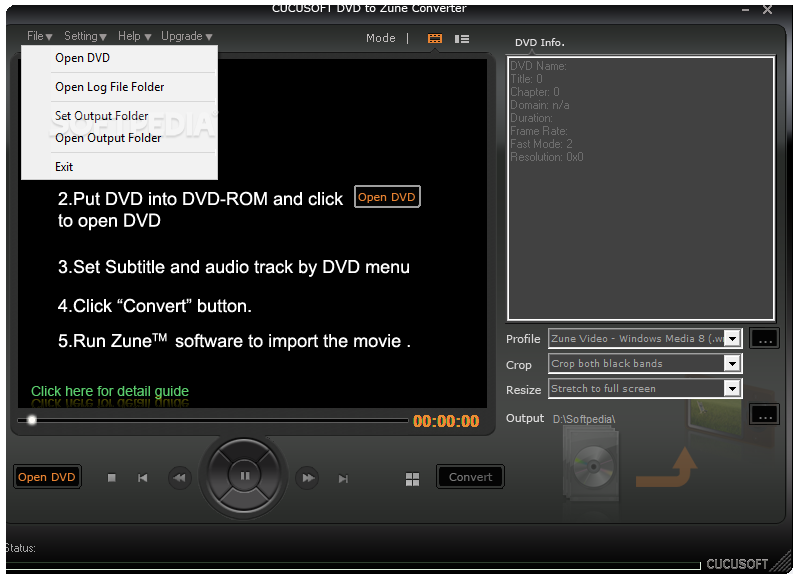This screenshot has width=793, height=574.
Task: Click the bottom-left Open DVD button
Action: tap(47, 477)
